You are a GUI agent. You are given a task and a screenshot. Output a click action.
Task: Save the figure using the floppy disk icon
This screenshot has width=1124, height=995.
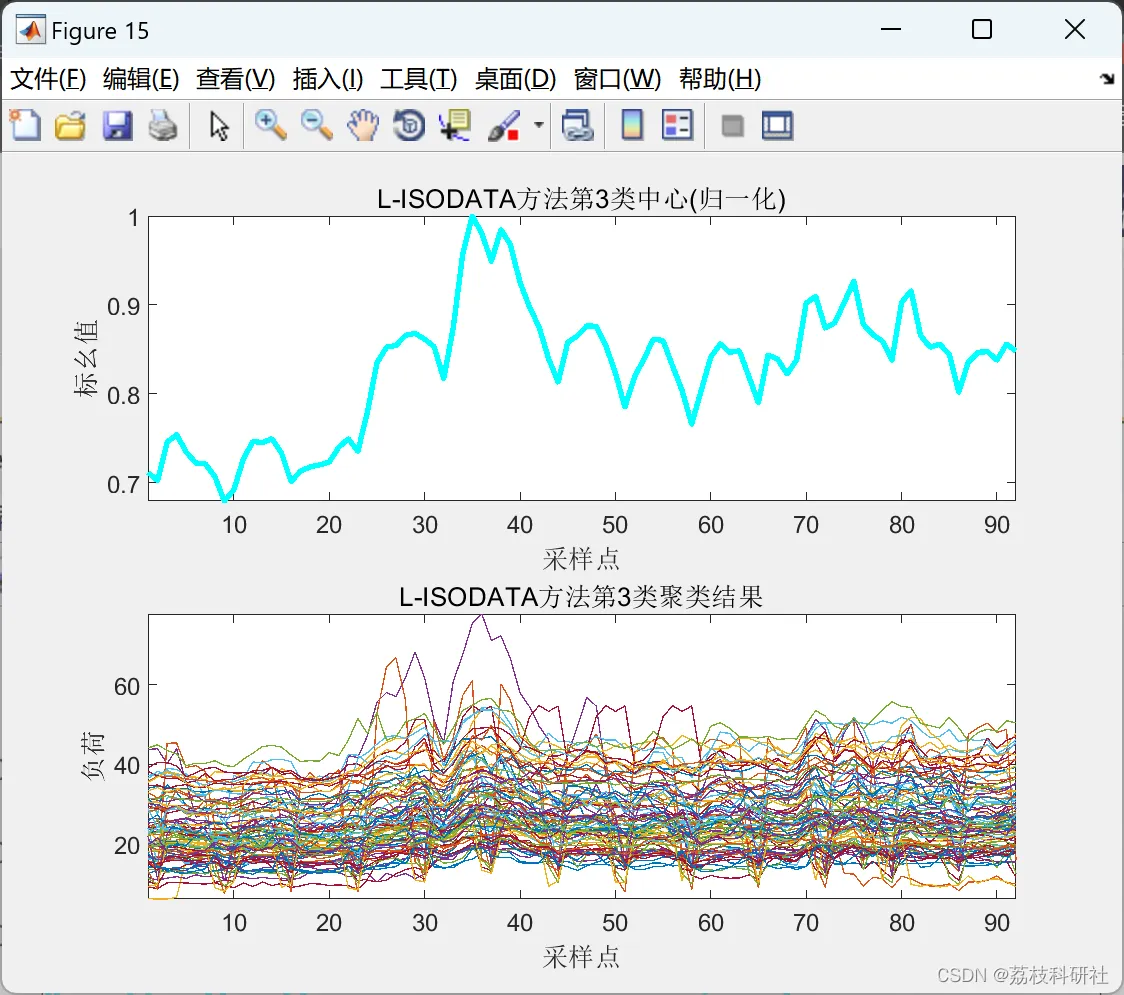coord(117,125)
